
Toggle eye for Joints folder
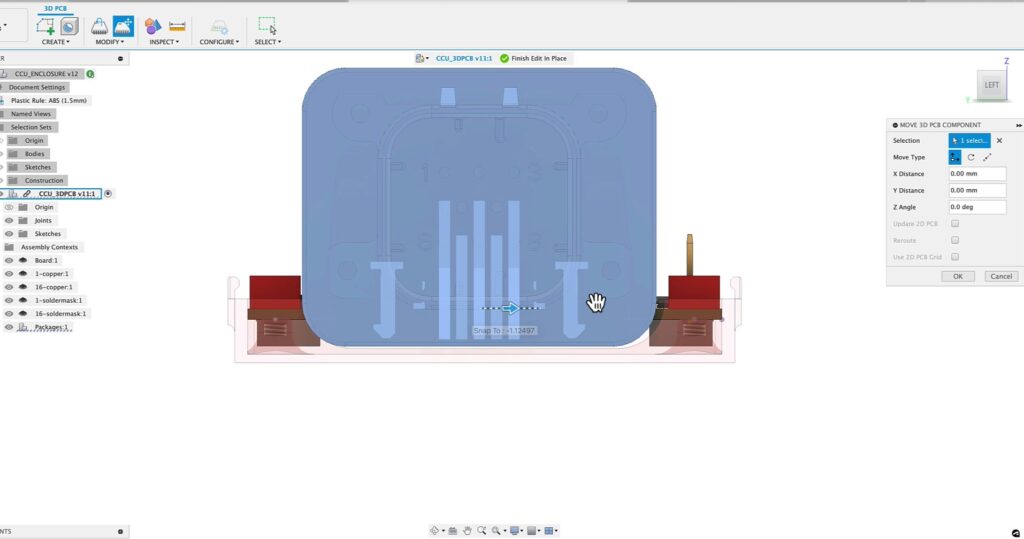tap(8, 221)
